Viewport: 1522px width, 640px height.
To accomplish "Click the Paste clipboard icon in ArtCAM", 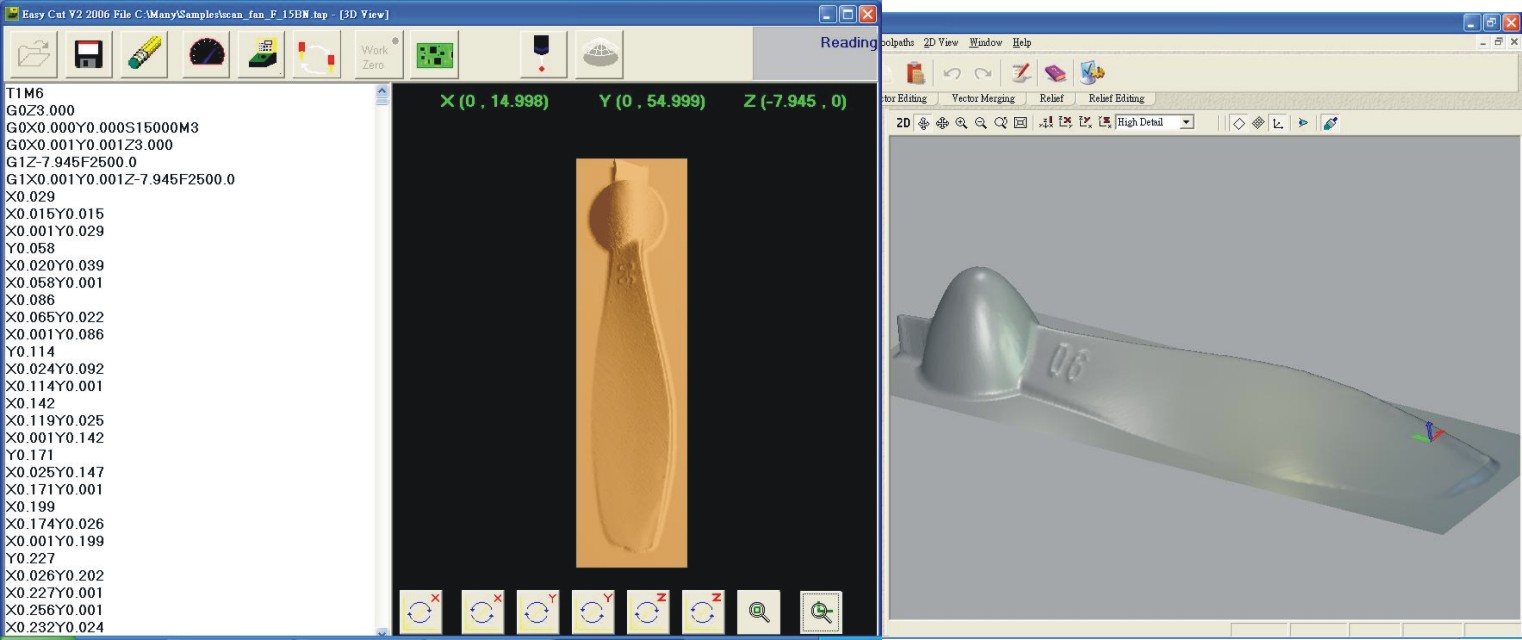I will pos(915,72).
